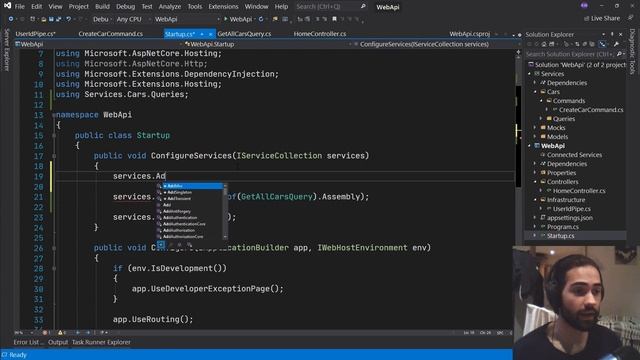Viewport: 640px width, 360px height.
Task: Open the ConfigureServices member navigation dropdown
Action: pyautogui.click(x=435, y=44)
